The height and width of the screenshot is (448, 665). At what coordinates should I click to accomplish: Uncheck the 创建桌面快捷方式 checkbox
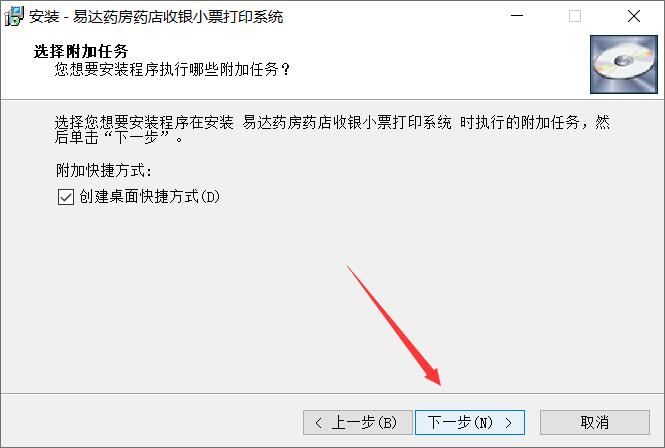[66, 197]
